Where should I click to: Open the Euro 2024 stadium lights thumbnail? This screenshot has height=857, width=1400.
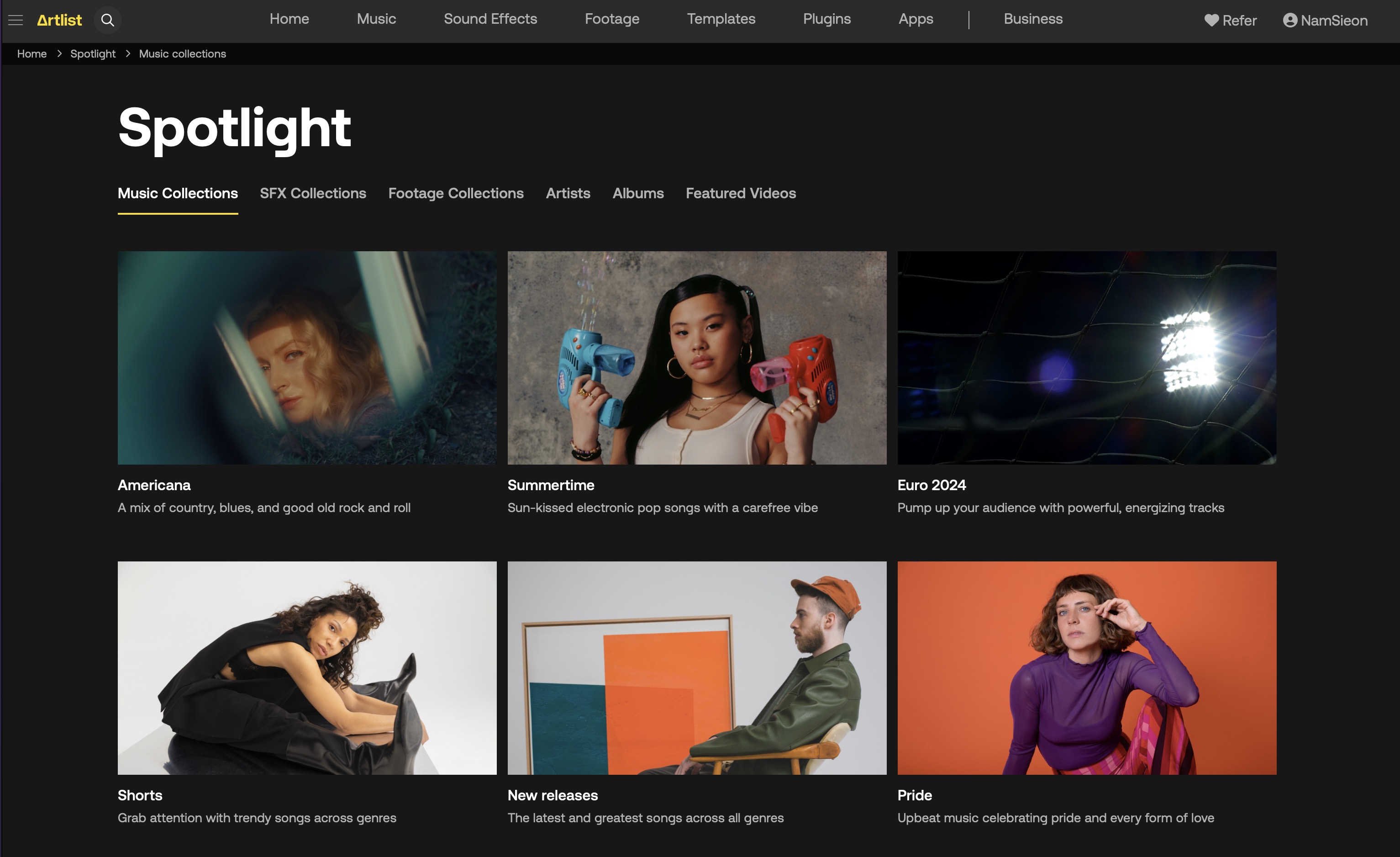(x=1086, y=357)
